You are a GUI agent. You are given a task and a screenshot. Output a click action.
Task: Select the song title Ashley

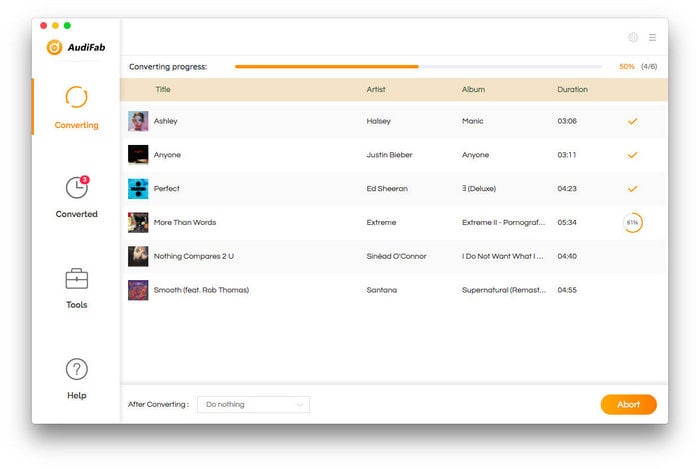166,121
